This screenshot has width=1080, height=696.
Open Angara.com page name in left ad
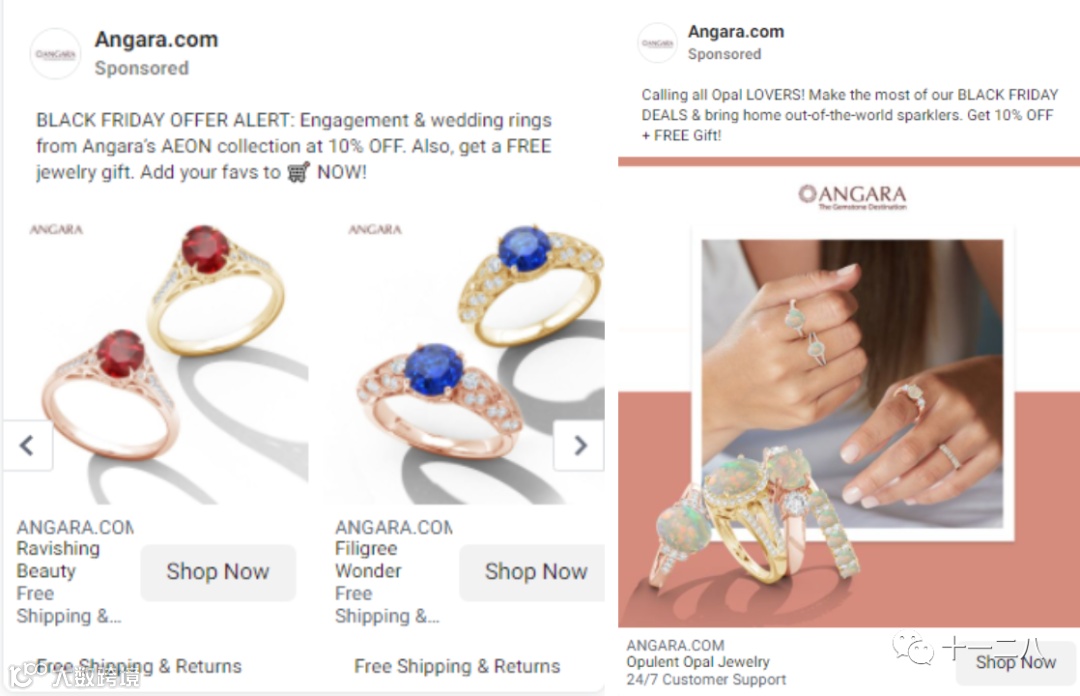coord(156,40)
